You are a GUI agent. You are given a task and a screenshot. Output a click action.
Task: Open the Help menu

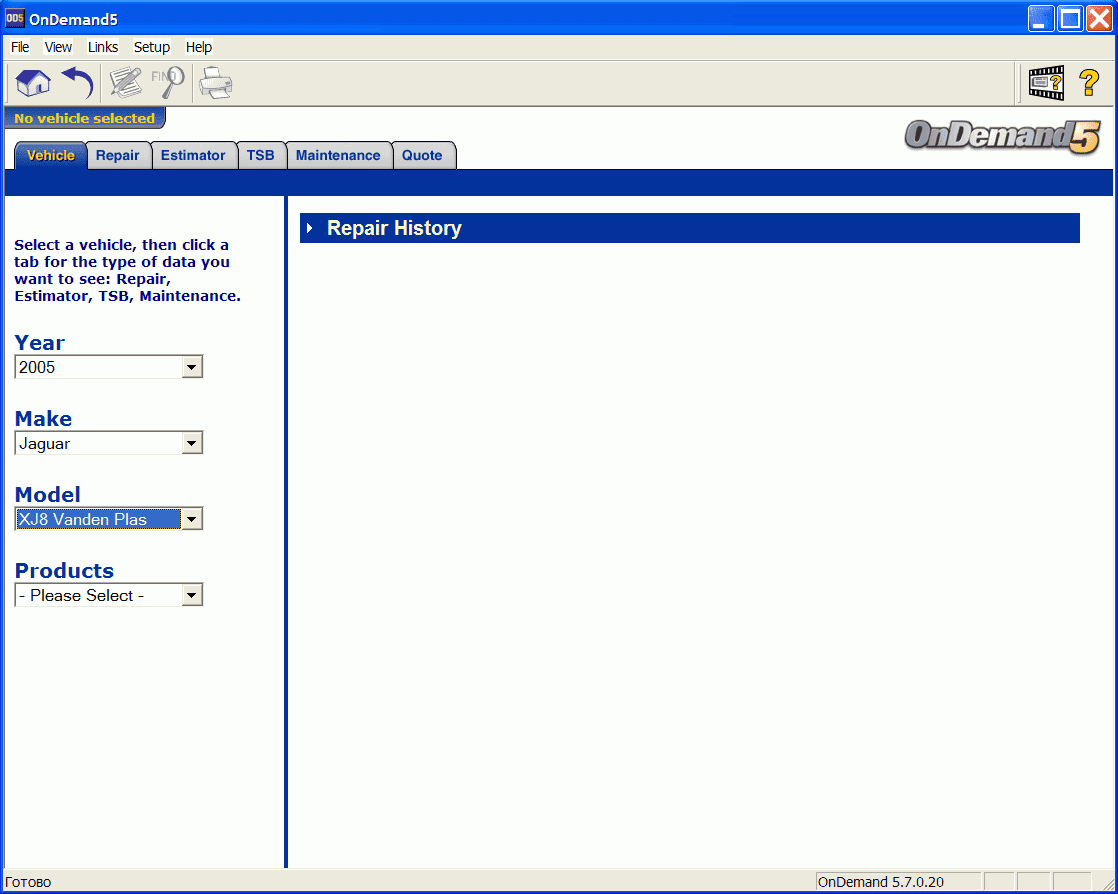pyautogui.click(x=199, y=47)
